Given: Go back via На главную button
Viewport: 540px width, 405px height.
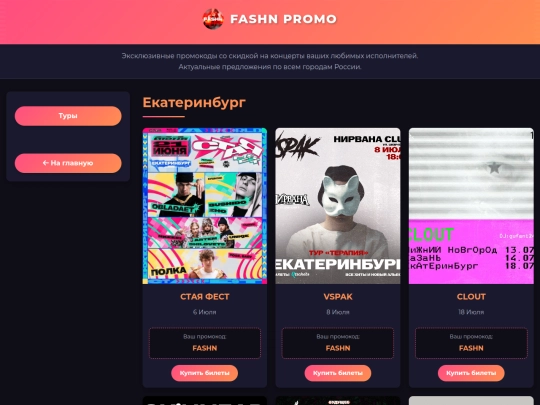Looking at the screenshot, I should [68, 163].
